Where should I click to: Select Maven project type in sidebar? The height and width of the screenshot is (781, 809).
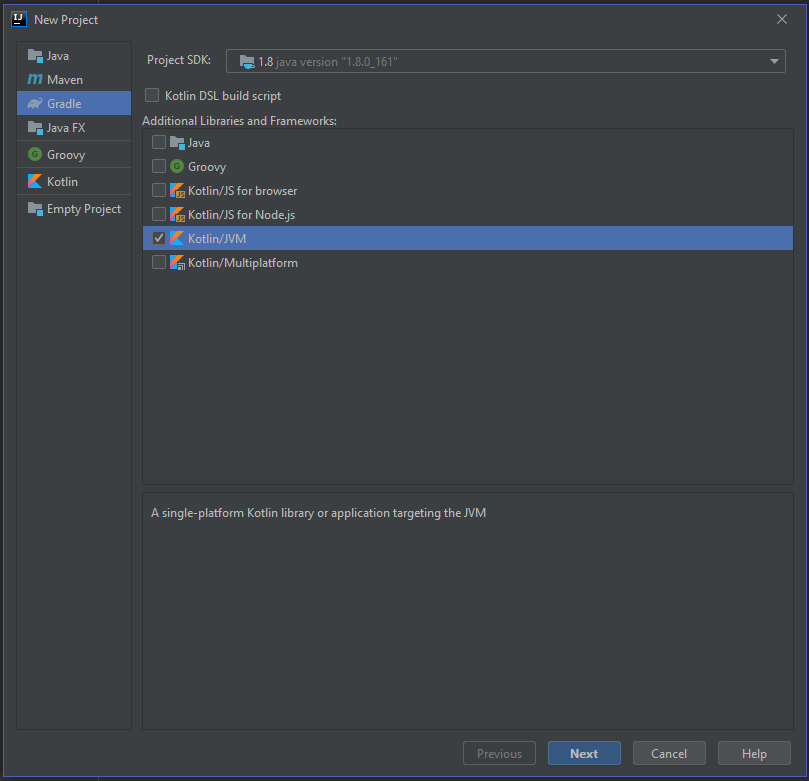pos(74,79)
